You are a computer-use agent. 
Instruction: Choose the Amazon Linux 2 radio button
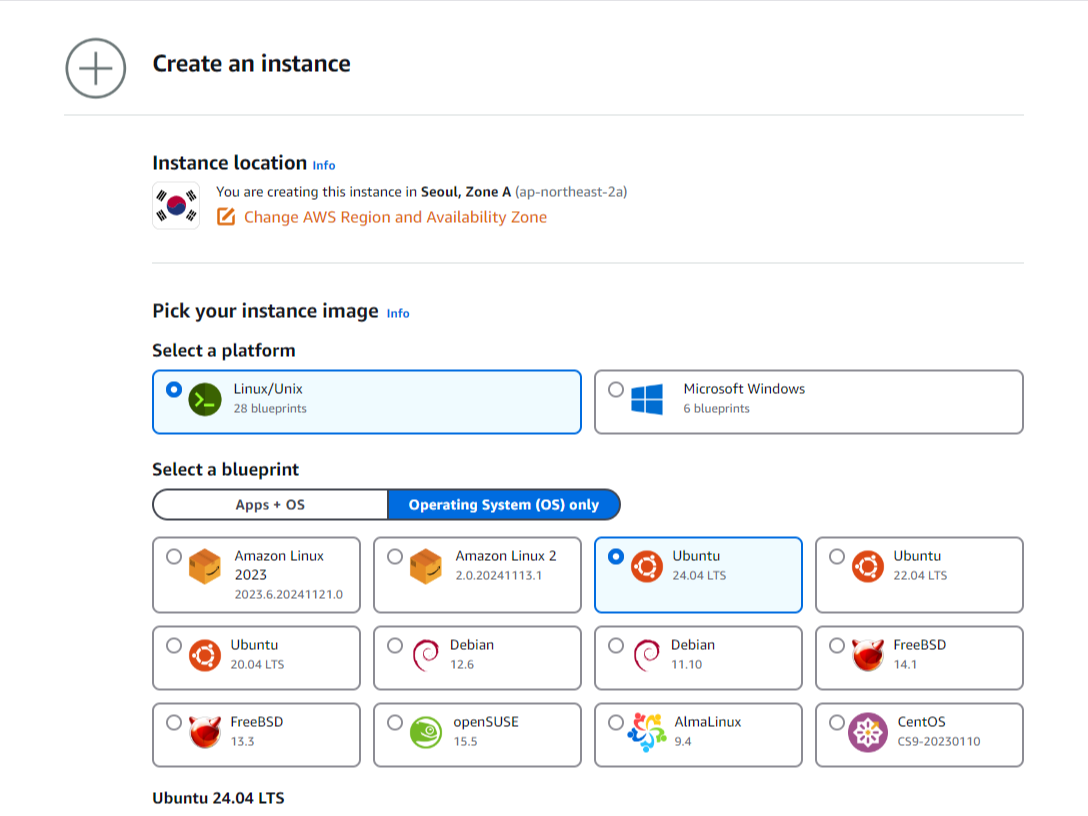(x=395, y=556)
